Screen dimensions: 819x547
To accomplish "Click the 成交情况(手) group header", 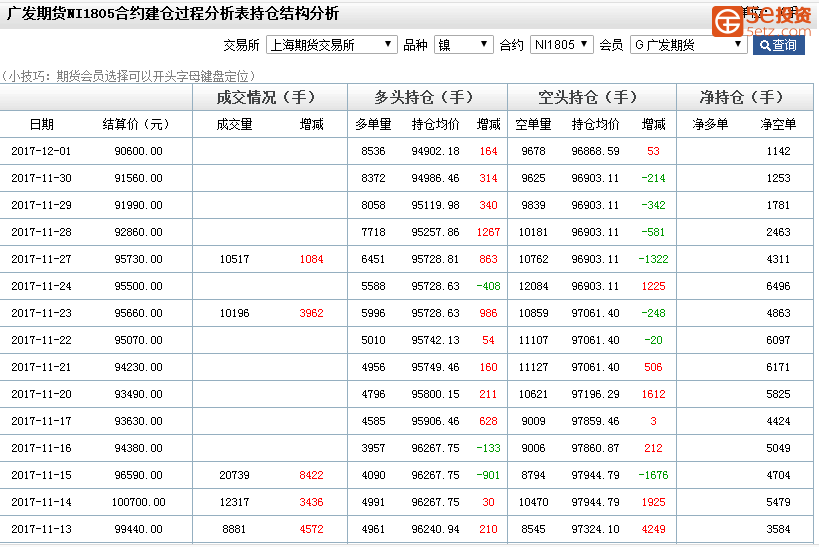I will click(267, 97).
